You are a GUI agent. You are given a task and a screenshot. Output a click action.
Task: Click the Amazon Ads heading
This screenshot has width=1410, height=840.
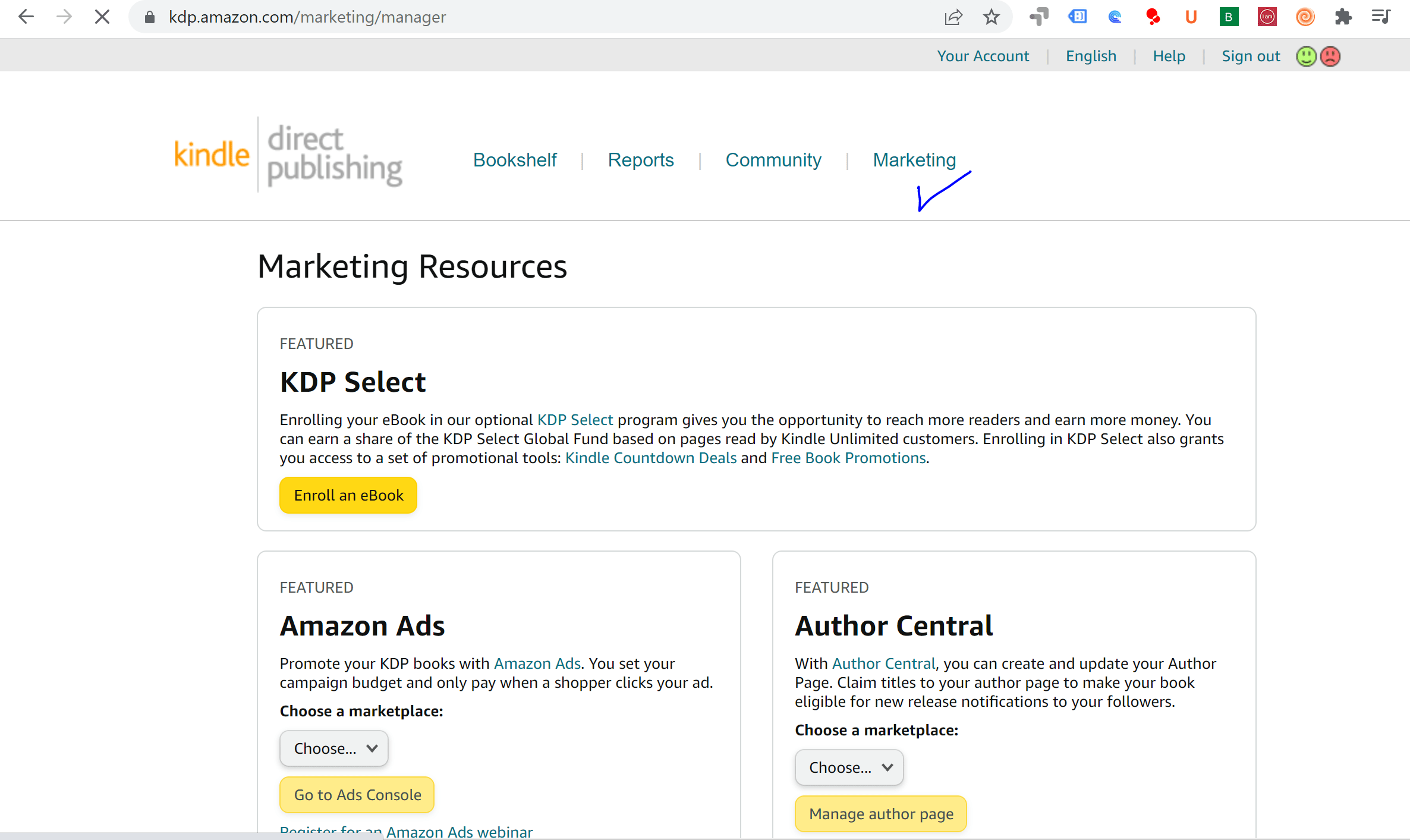[x=362, y=626]
